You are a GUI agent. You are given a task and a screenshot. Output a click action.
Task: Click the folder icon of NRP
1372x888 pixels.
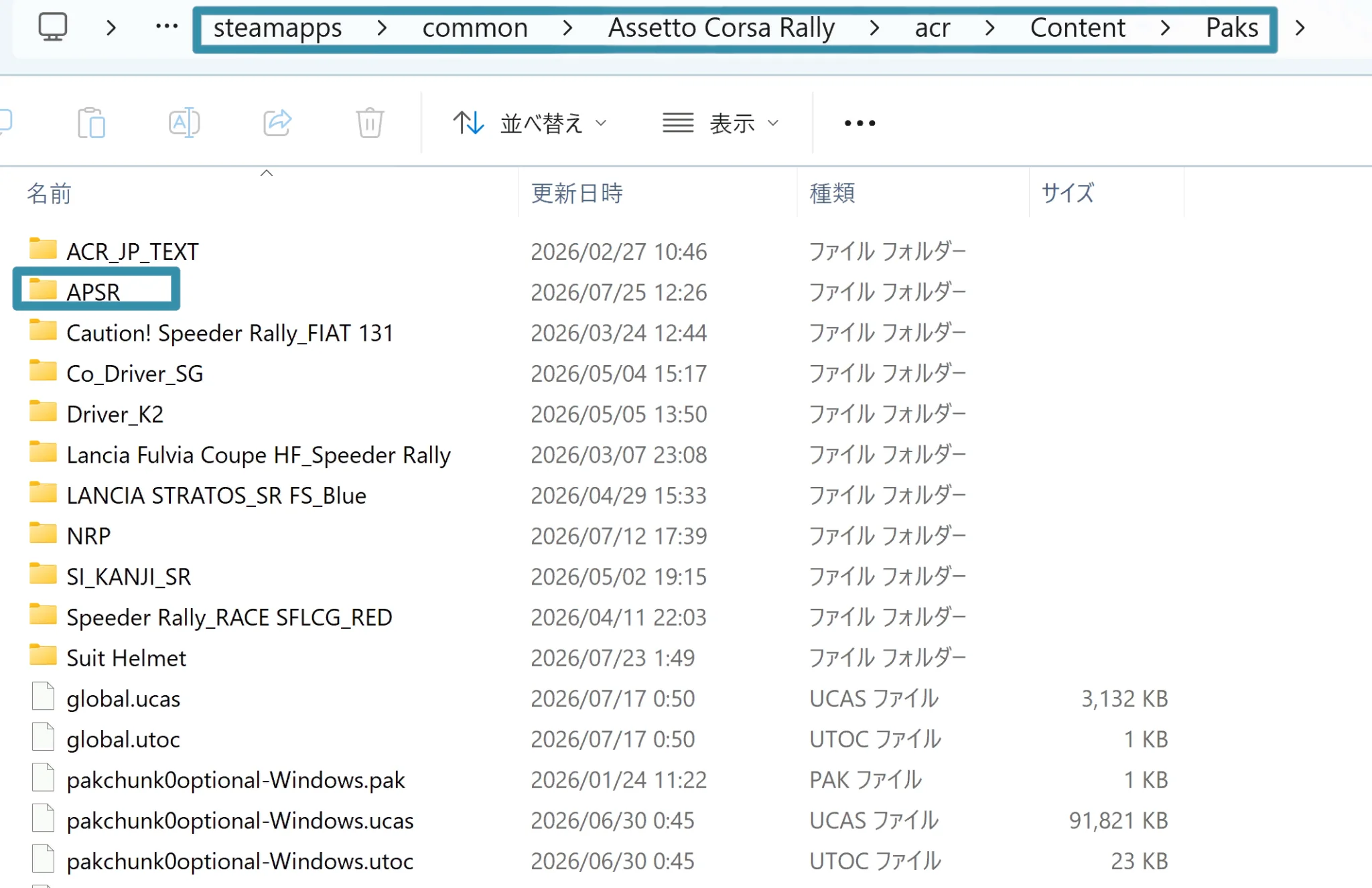tap(43, 533)
